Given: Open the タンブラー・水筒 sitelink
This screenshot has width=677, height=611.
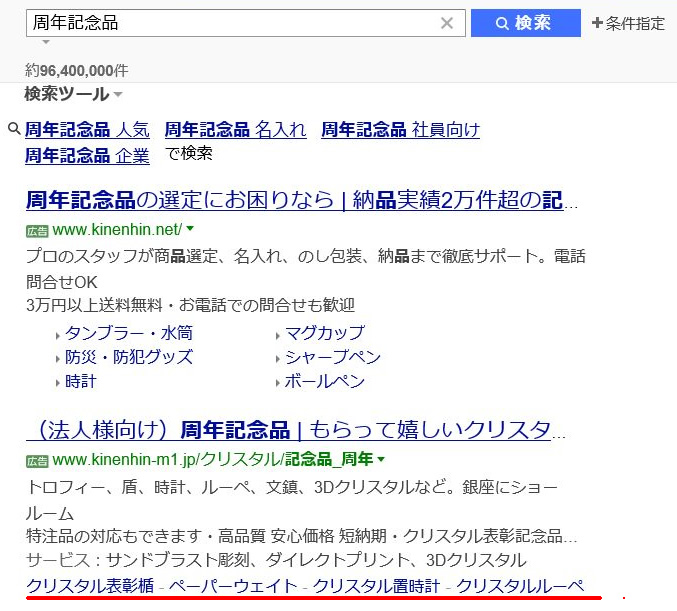Looking at the screenshot, I should coord(129,333).
